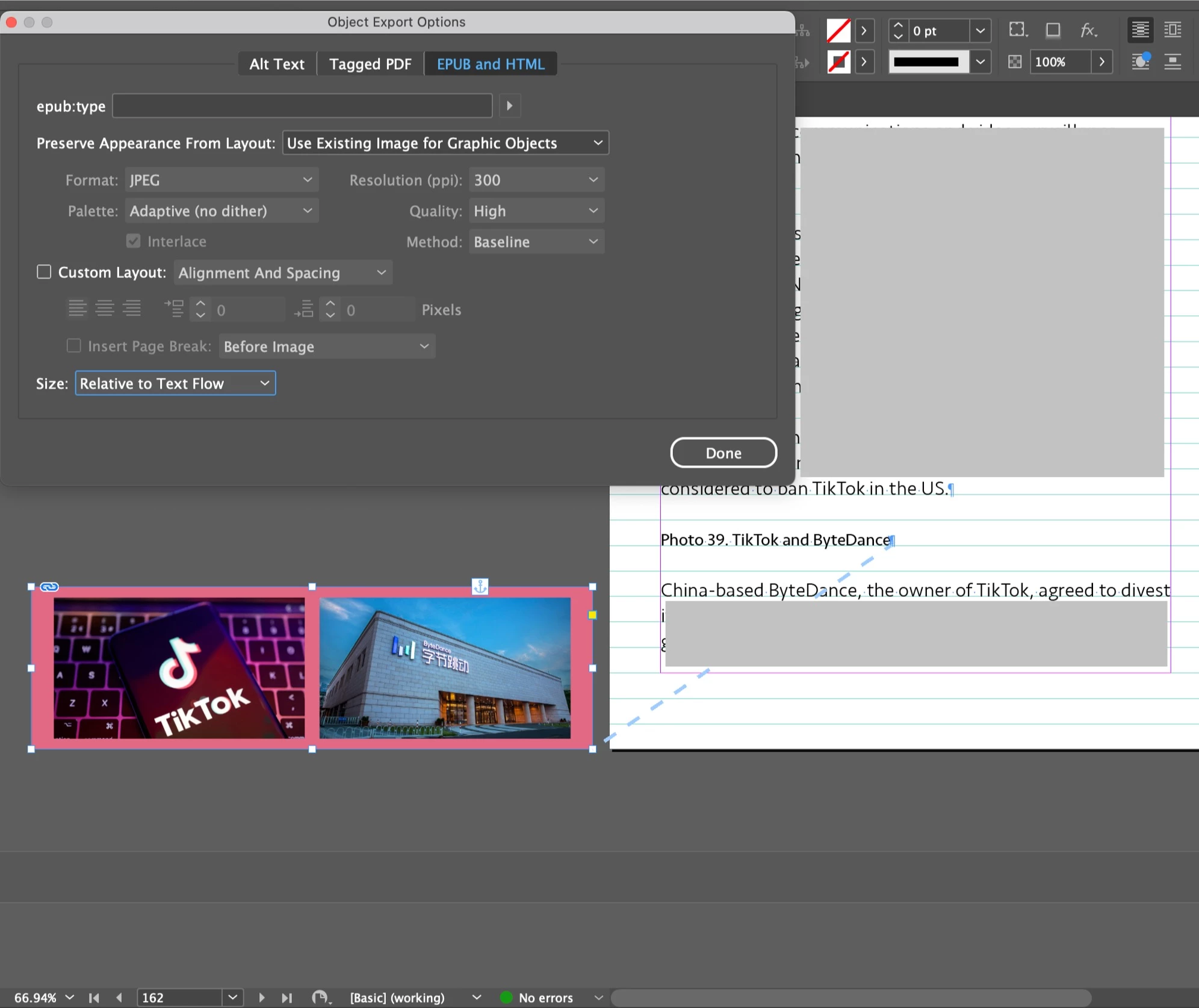Click the epub:type input field

302,106
